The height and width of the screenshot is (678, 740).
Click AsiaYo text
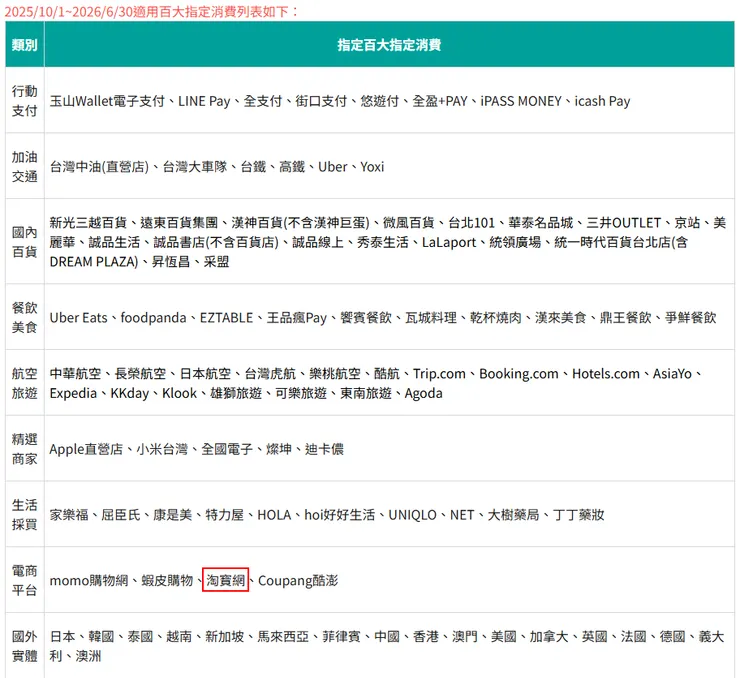tap(672, 374)
